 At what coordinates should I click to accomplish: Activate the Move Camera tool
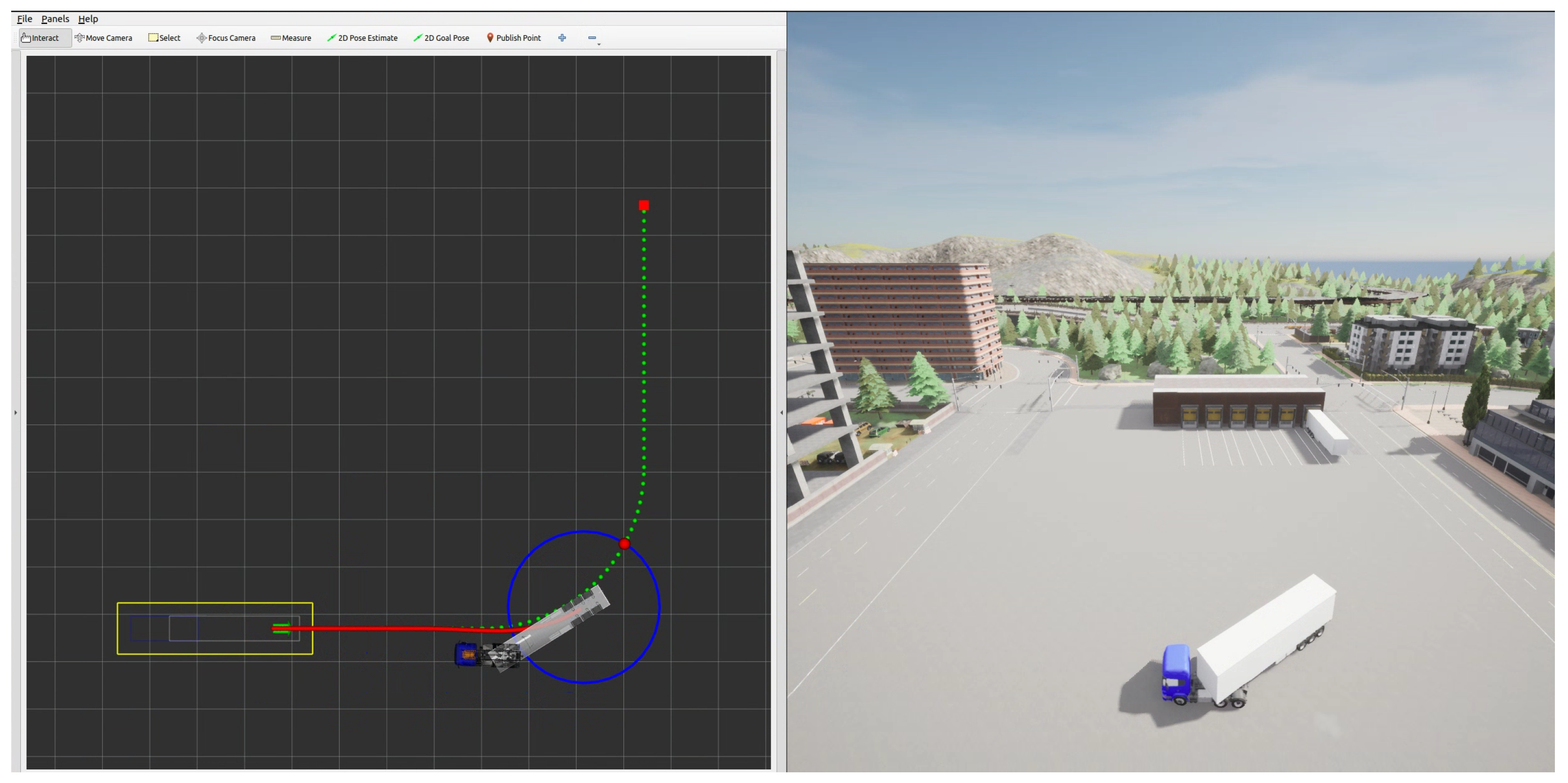click(103, 38)
